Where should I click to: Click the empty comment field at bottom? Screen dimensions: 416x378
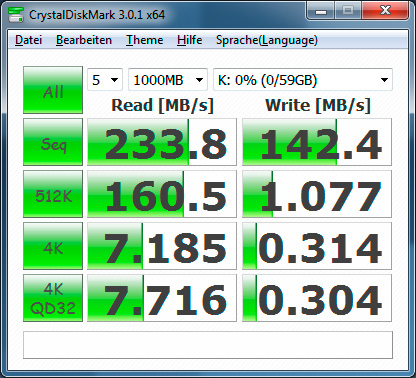coord(208,345)
